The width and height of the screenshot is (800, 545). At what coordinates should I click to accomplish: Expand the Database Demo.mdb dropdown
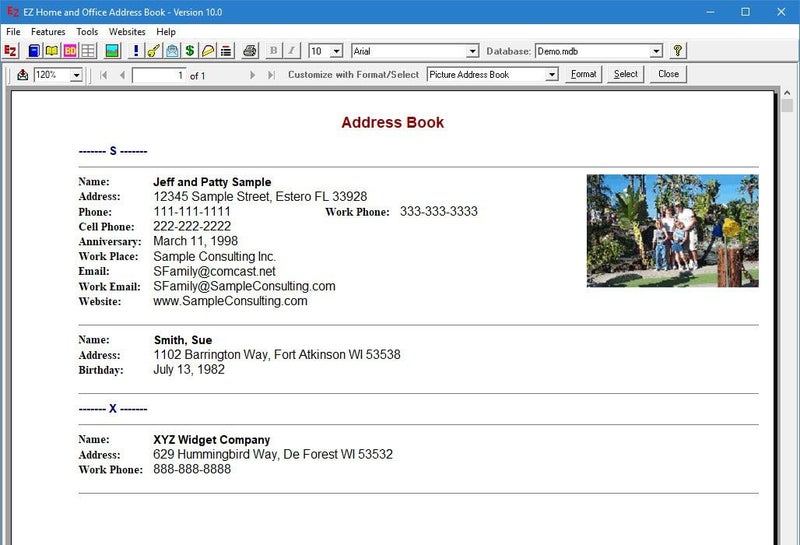(x=656, y=51)
